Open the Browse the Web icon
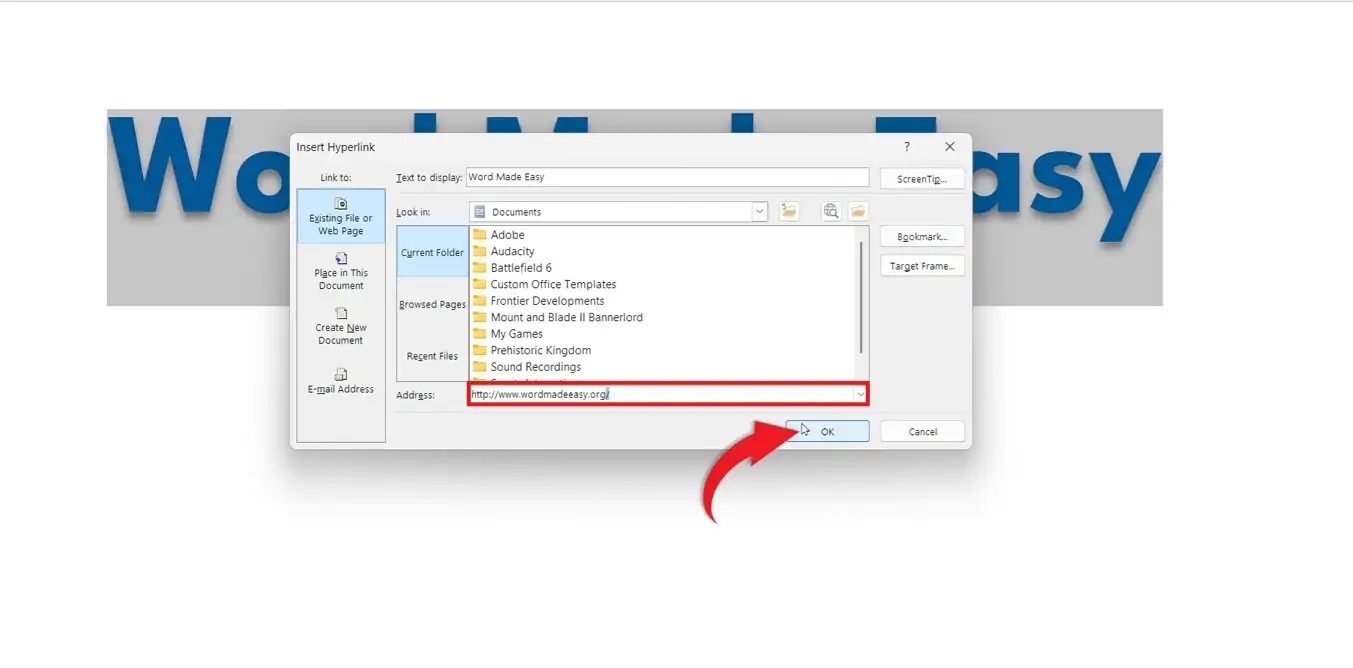This screenshot has width=1353, height=668. (x=831, y=211)
